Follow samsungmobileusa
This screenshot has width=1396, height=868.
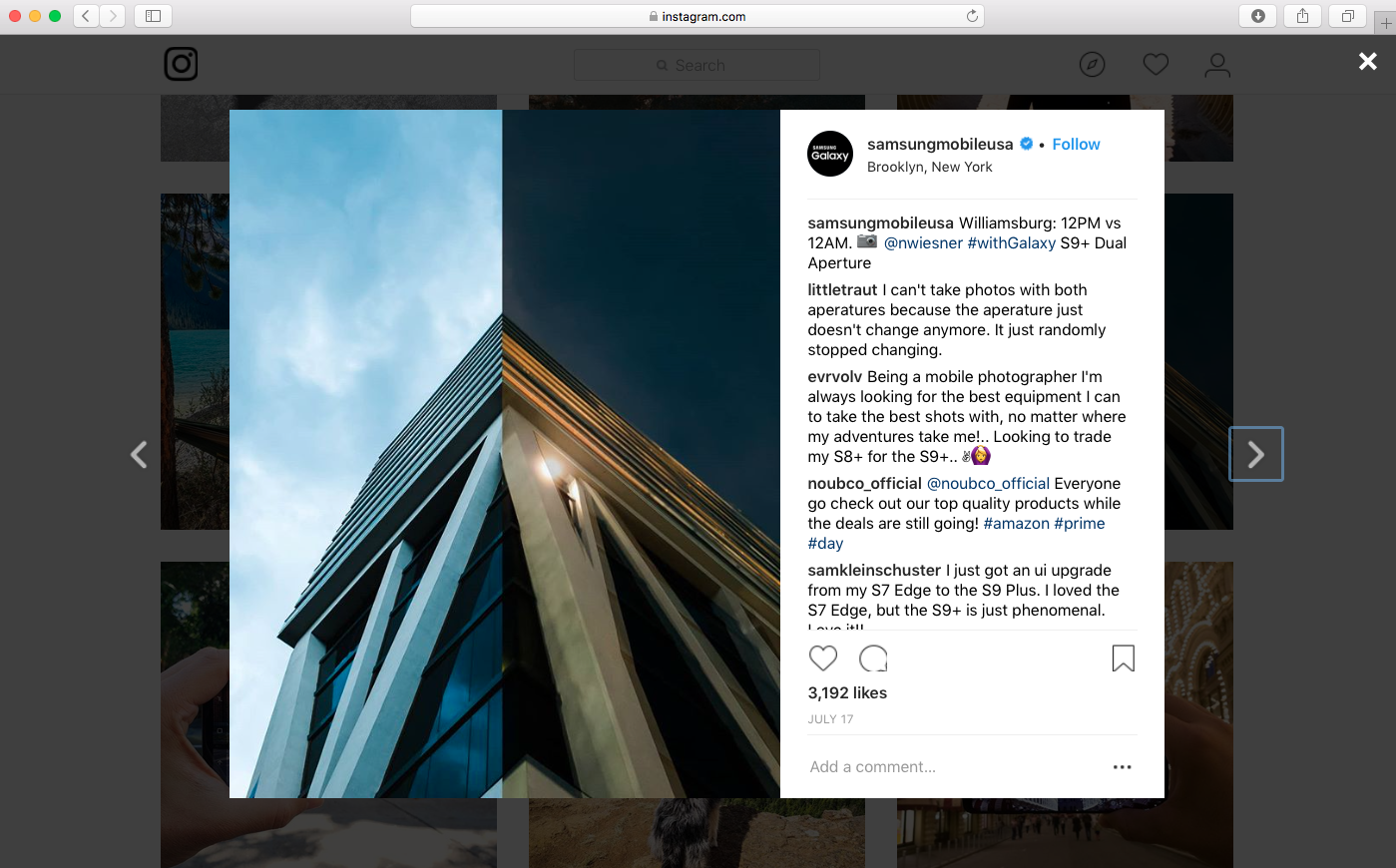(x=1076, y=144)
